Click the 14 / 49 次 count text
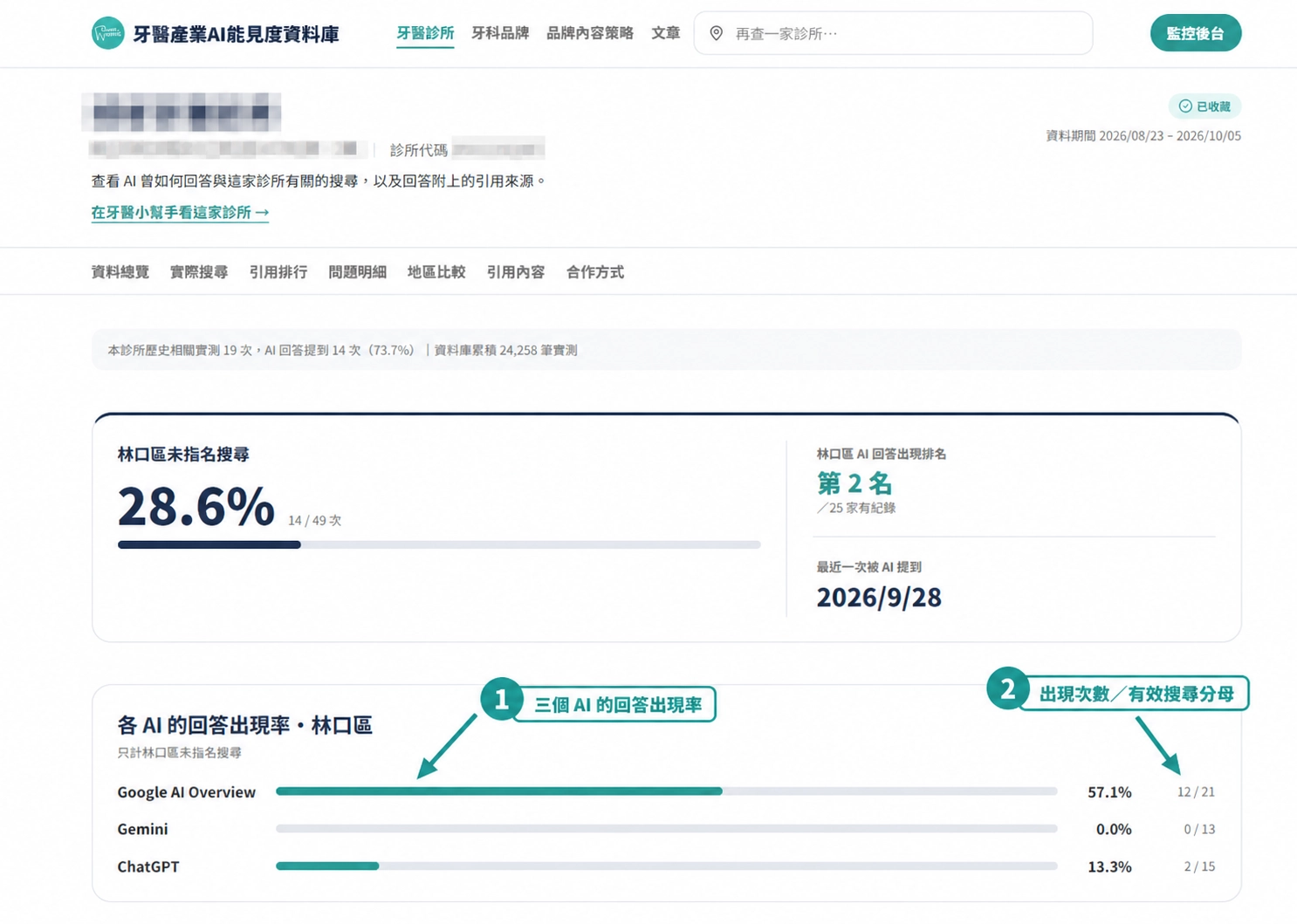This screenshot has height=924, width=1297. tap(315, 520)
